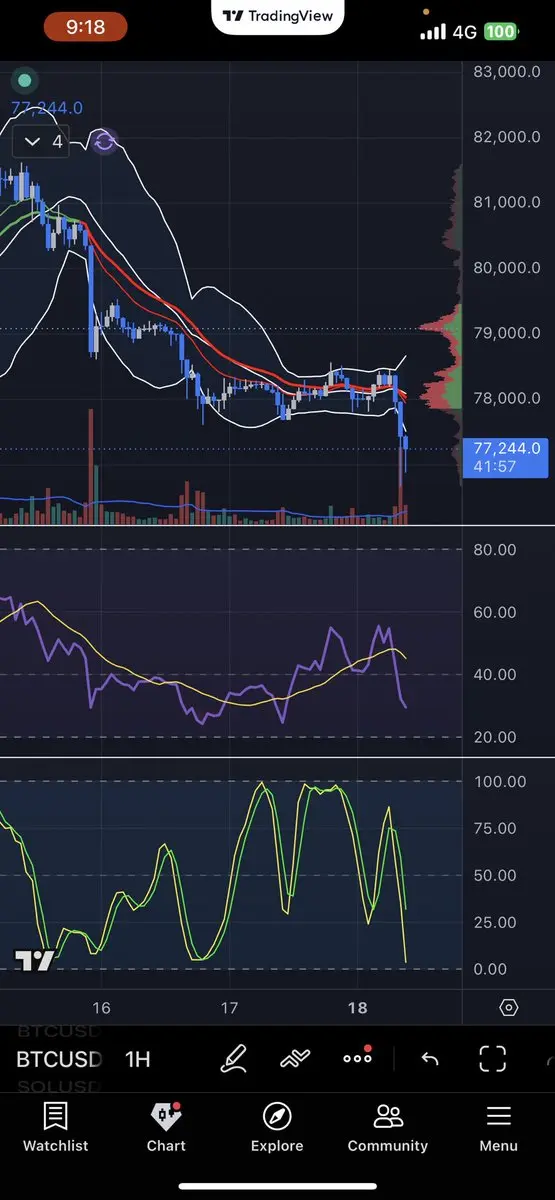
Task: Tap the RSI 20.00 scale label
Action: [x=495, y=737]
